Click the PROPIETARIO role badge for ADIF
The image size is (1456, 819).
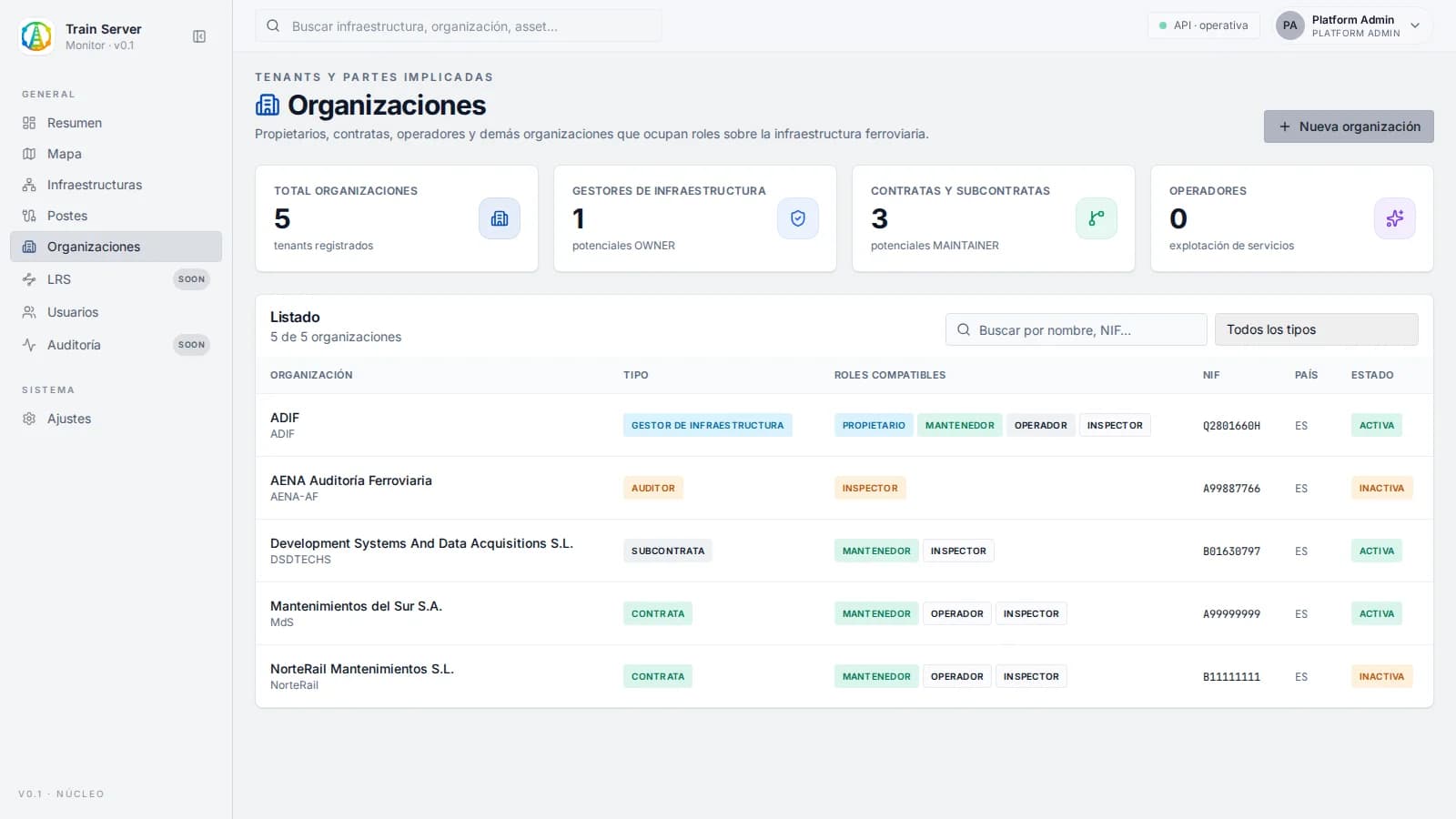(874, 425)
